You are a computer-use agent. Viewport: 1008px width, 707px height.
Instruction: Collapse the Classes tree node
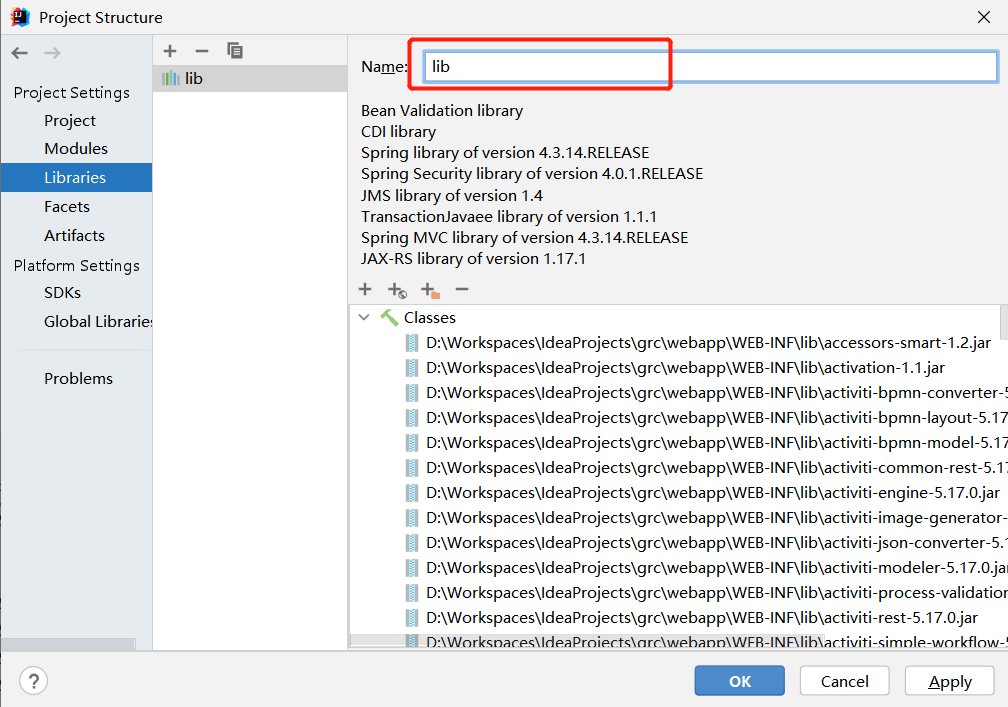364,317
